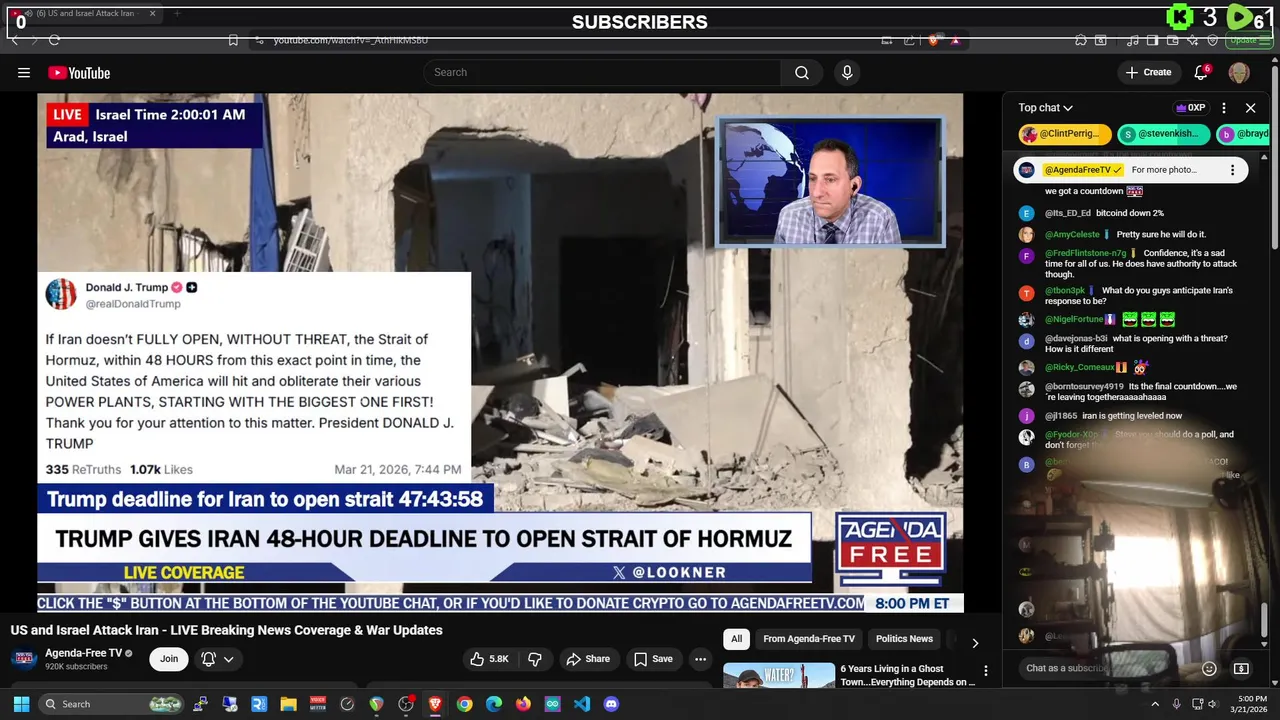Screen dimensions: 1280x720
Task: Show hidden system tray icons chevron
Action: coord(1155,704)
